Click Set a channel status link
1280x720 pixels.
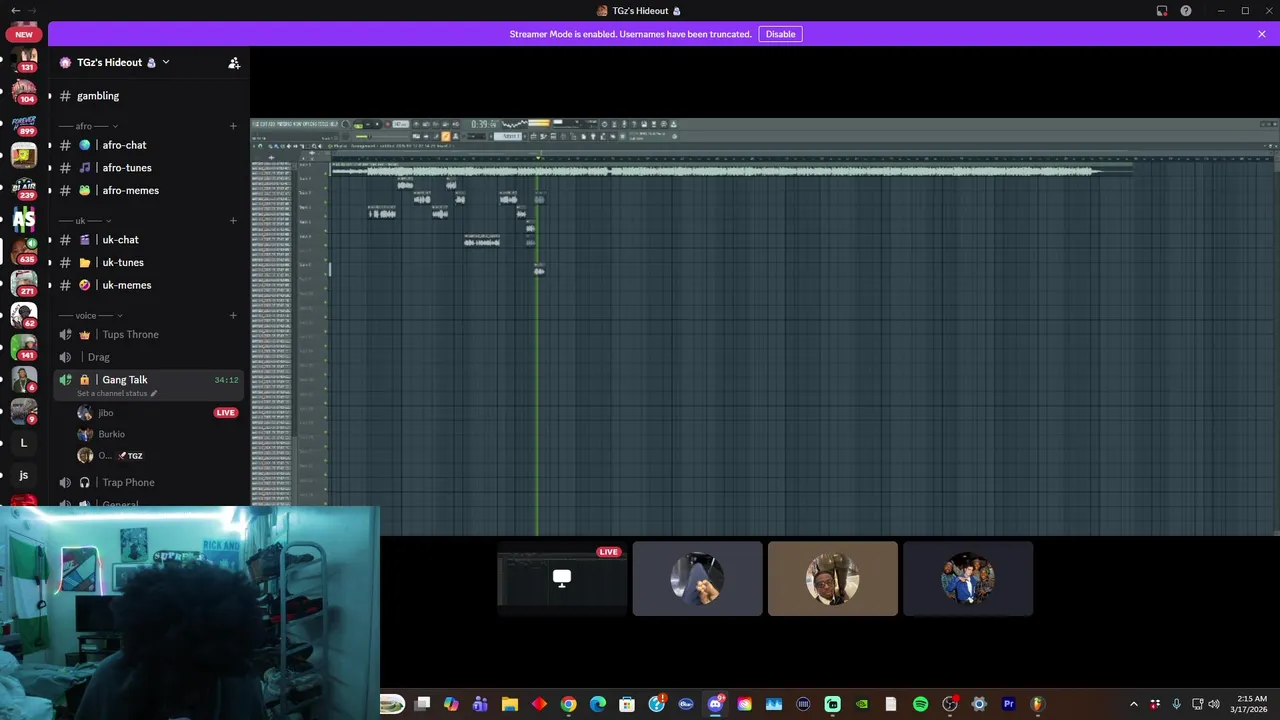[117, 394]
